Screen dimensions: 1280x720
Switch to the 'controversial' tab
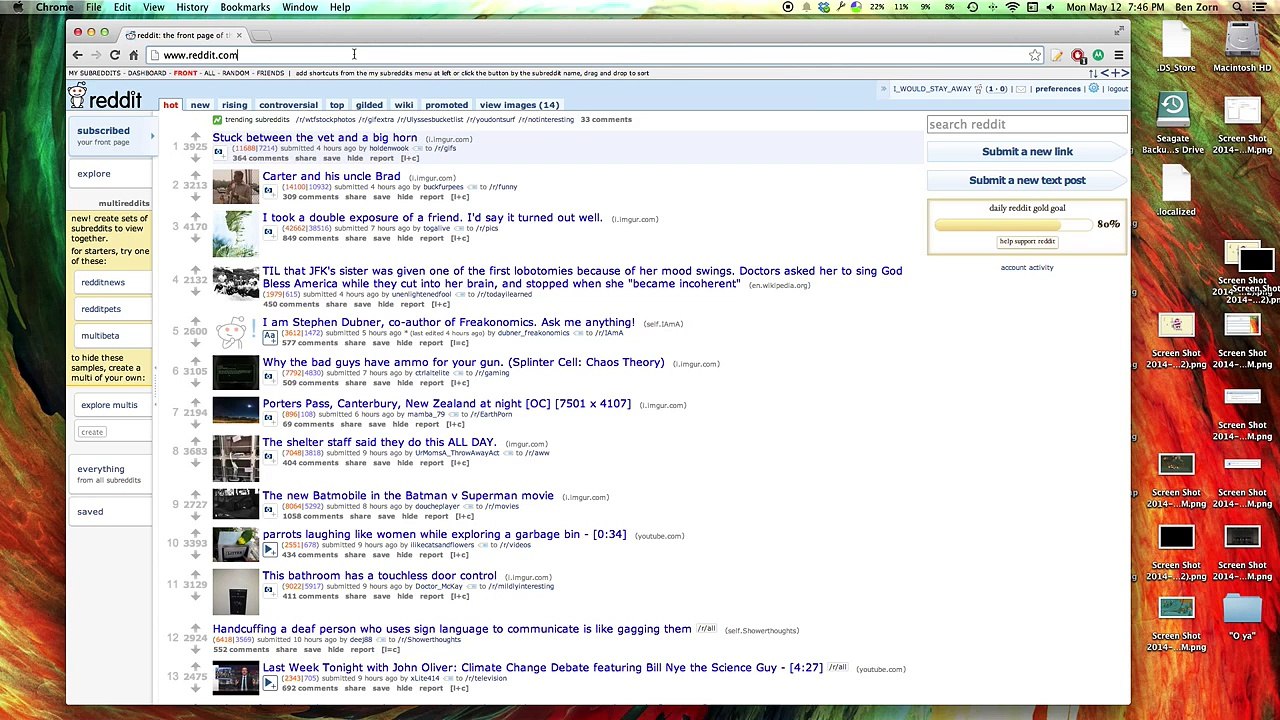(288, 105)
